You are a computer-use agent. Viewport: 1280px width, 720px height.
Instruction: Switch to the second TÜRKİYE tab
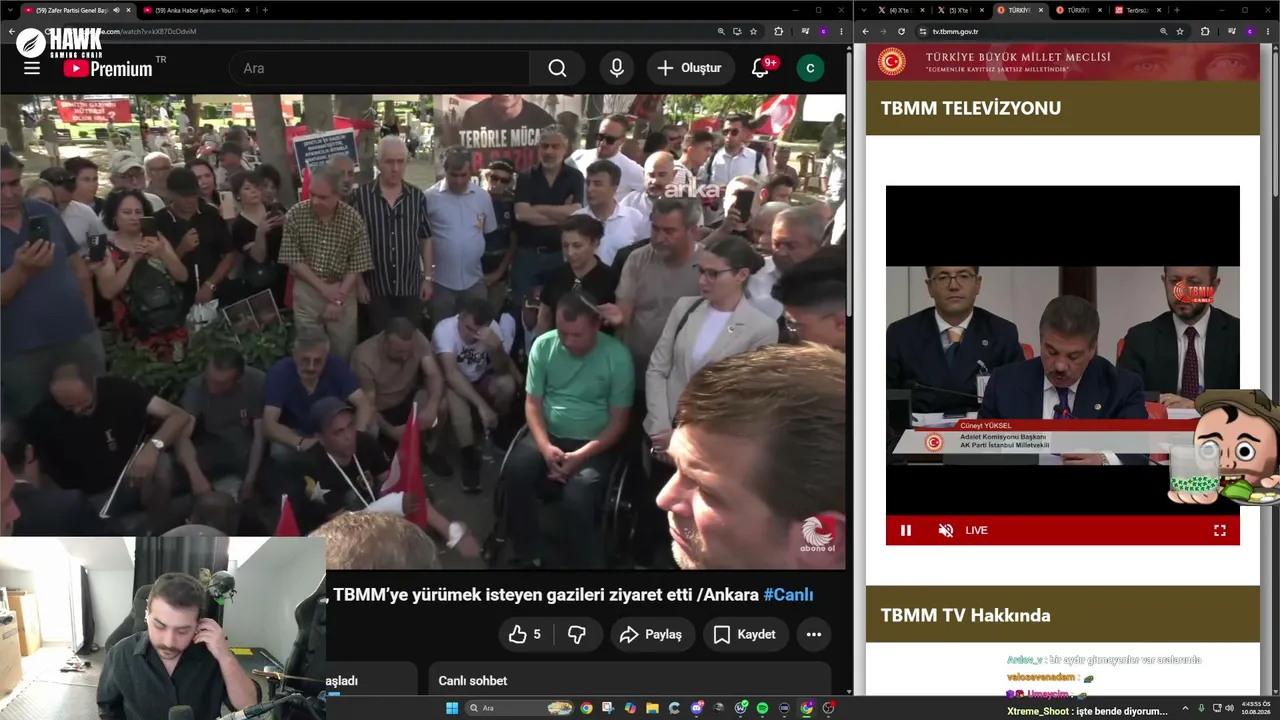coord(1078,10)
